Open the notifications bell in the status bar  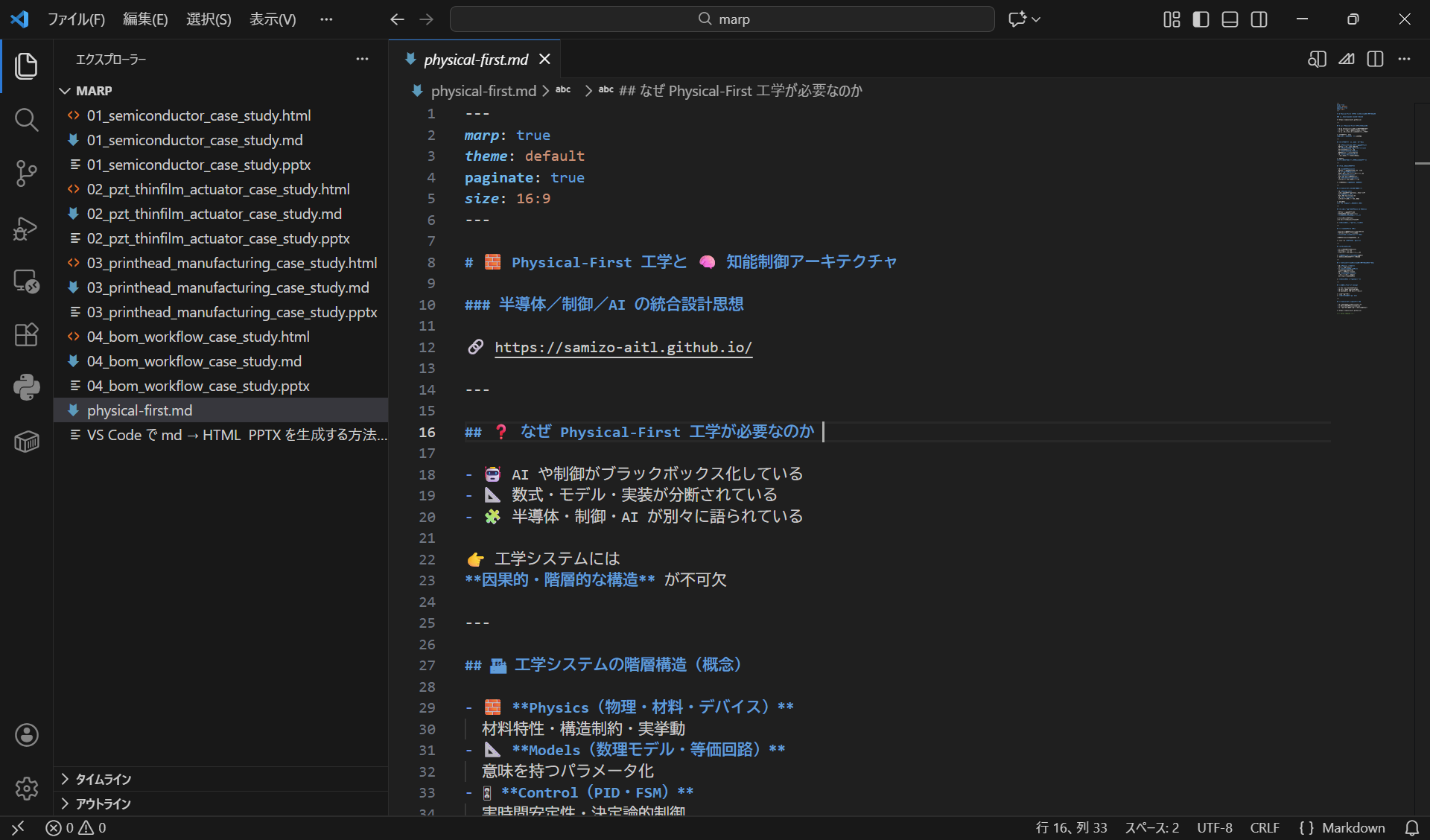pos(1414,827)
